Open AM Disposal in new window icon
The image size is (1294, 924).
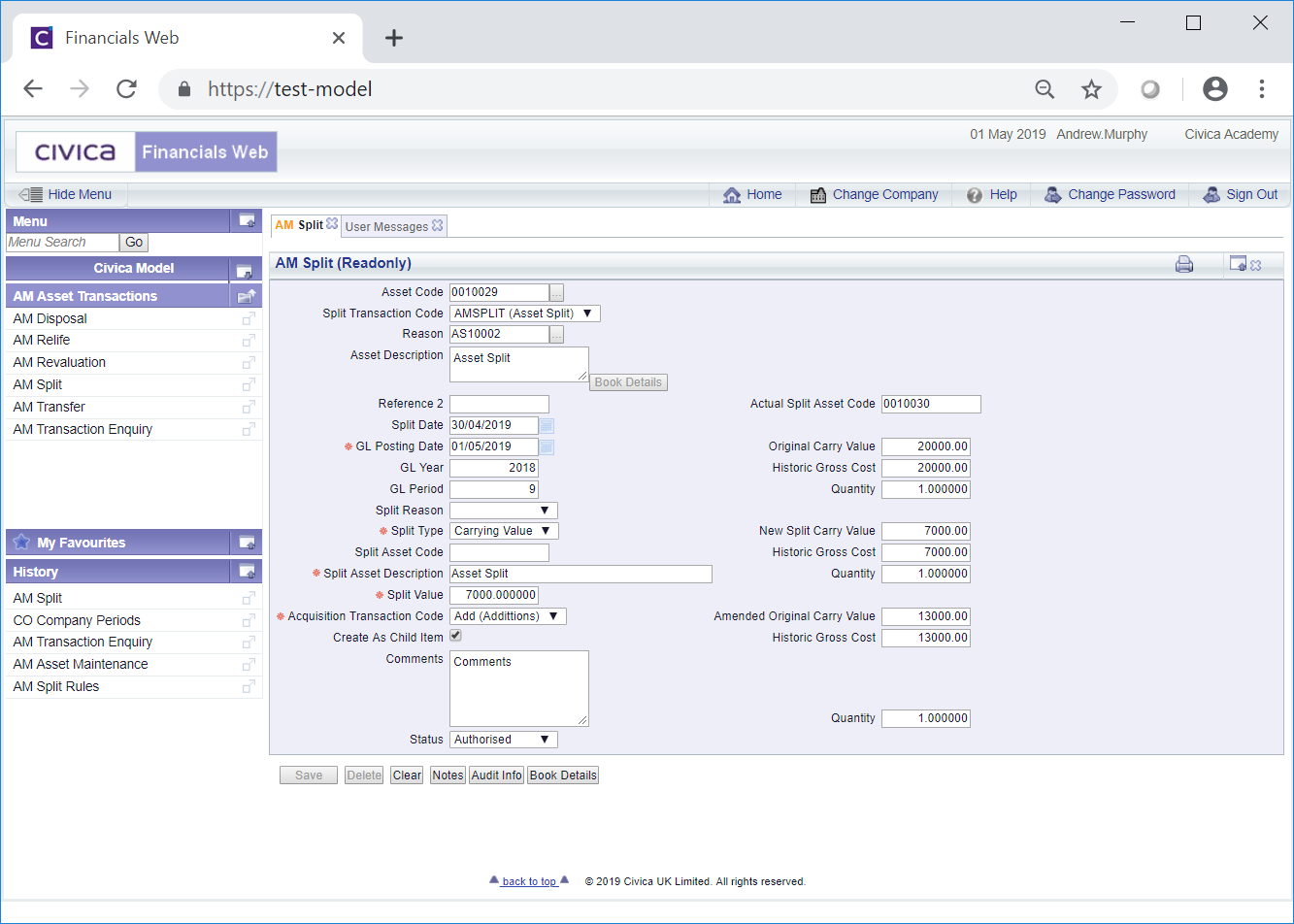click(x=249, y=318)
